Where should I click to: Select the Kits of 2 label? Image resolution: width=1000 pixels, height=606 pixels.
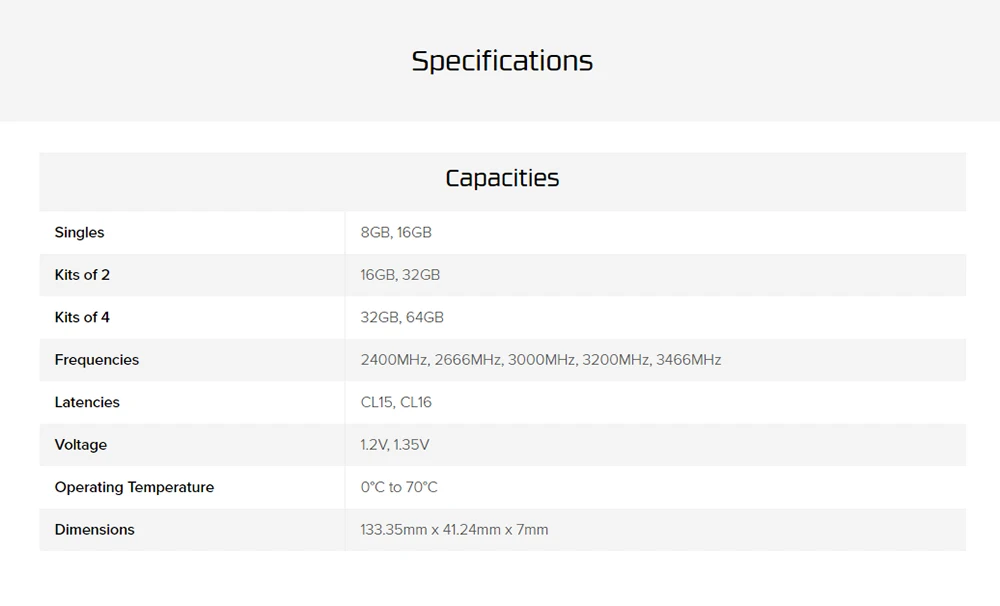click(82, 275)
